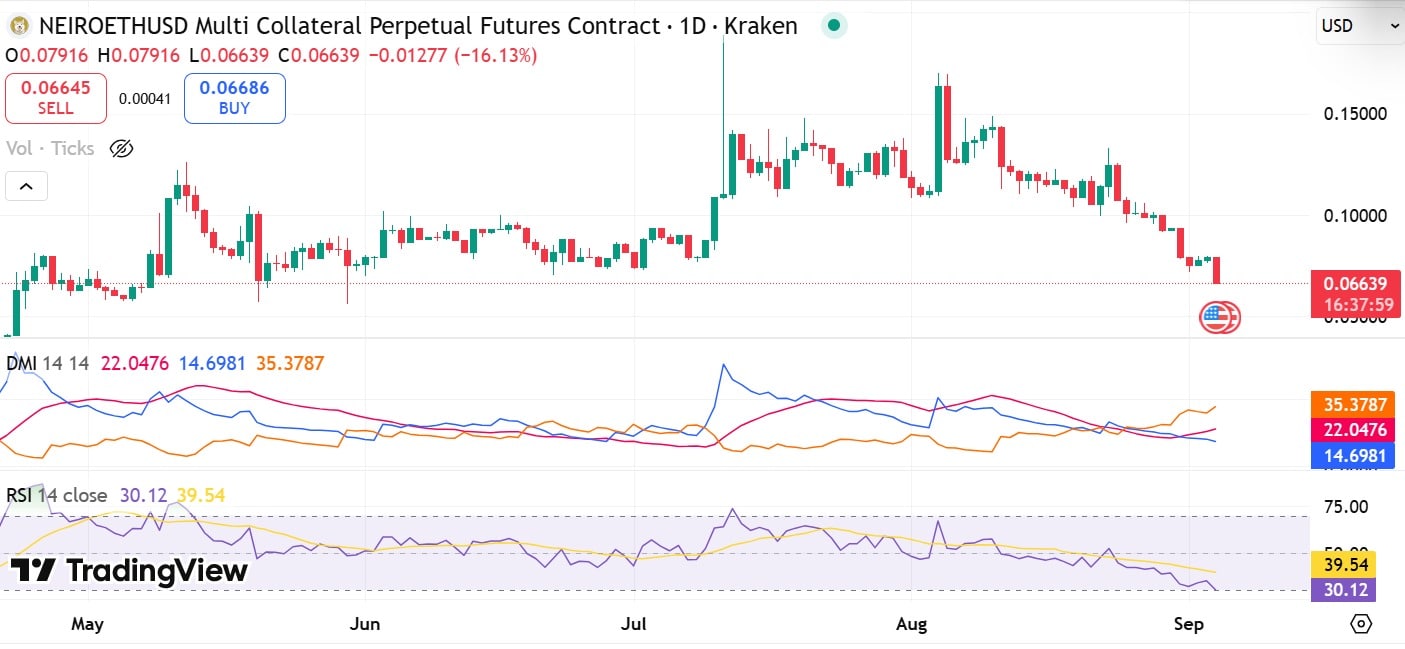Image resolution: width=1405 pixels, height=649 pixels.
Task: Click the crossed-eye icon next to Vol Ticks
Action: click(121, 148)
